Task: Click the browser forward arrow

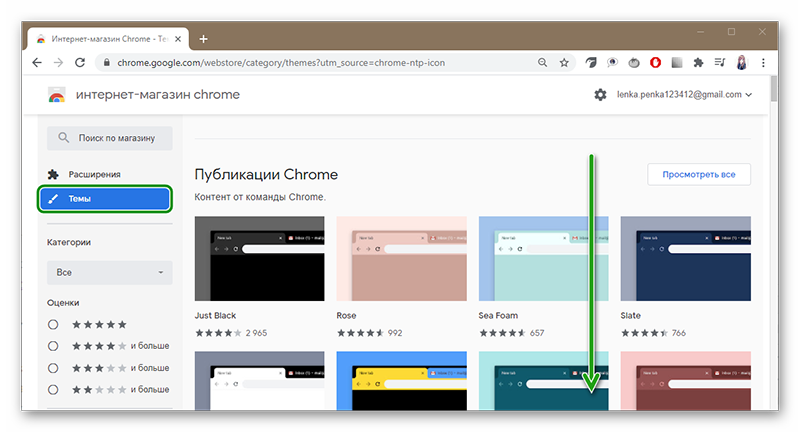Action: pyautogui.click(x=58, y=63)
